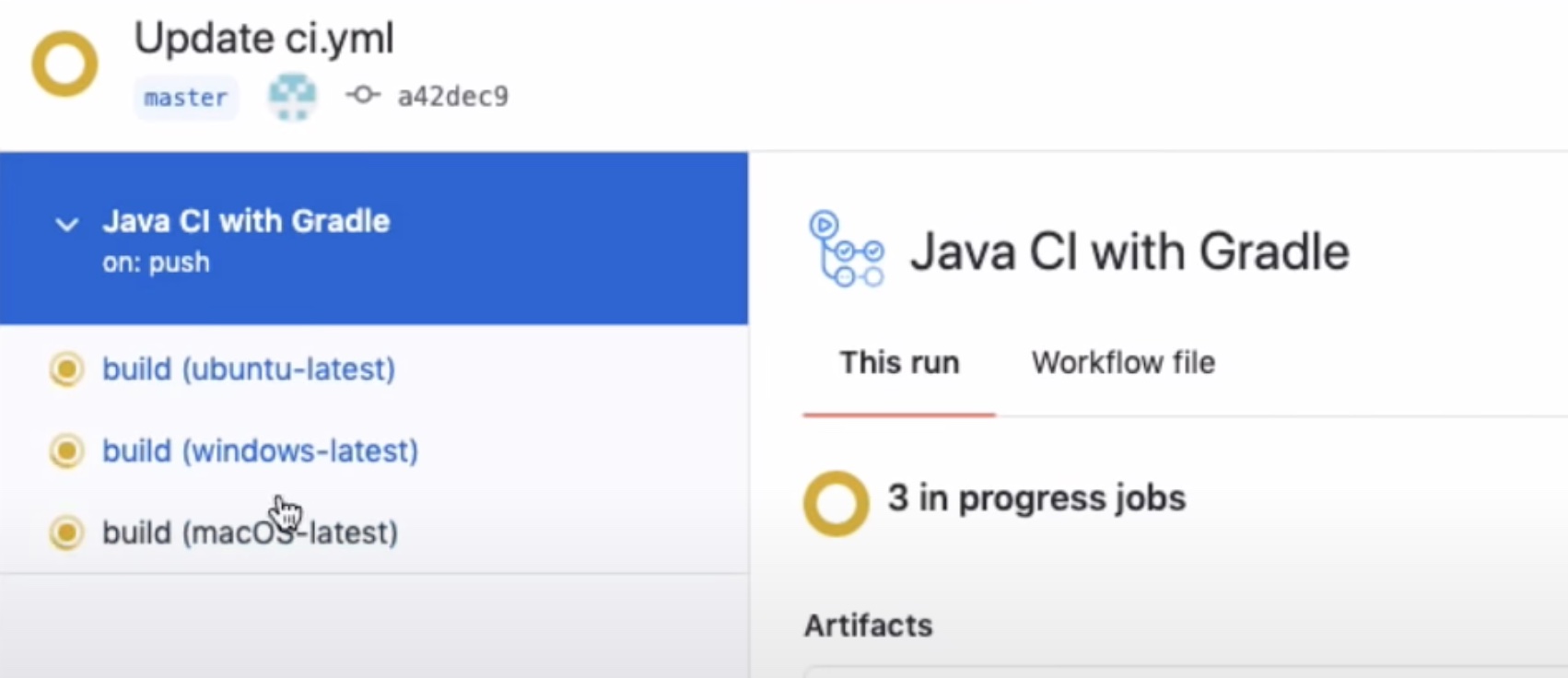Click the yellow ring next to 3 in progress jobs

pyautogui.click(x=837, y=504)
